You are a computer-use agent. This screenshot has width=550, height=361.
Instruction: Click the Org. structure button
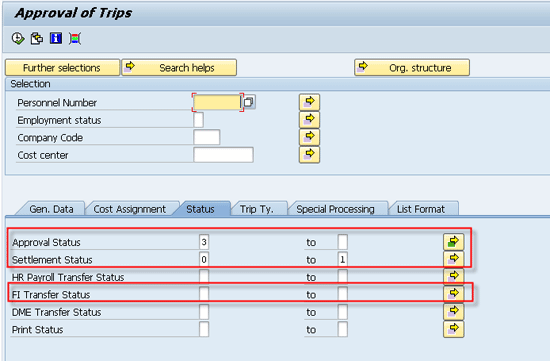point(412,67)
